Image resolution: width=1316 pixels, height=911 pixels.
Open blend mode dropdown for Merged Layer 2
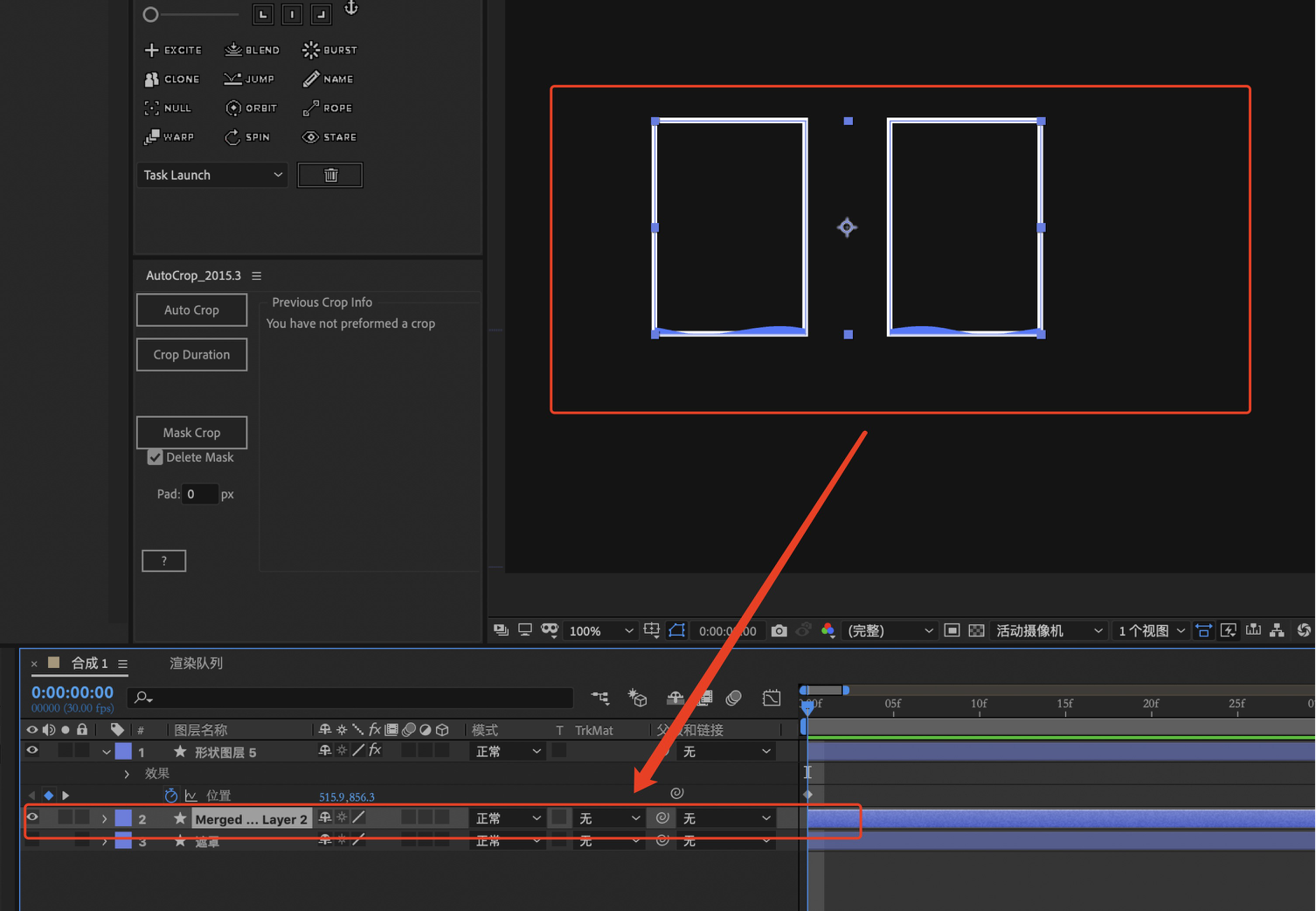(x=508, y=818)
